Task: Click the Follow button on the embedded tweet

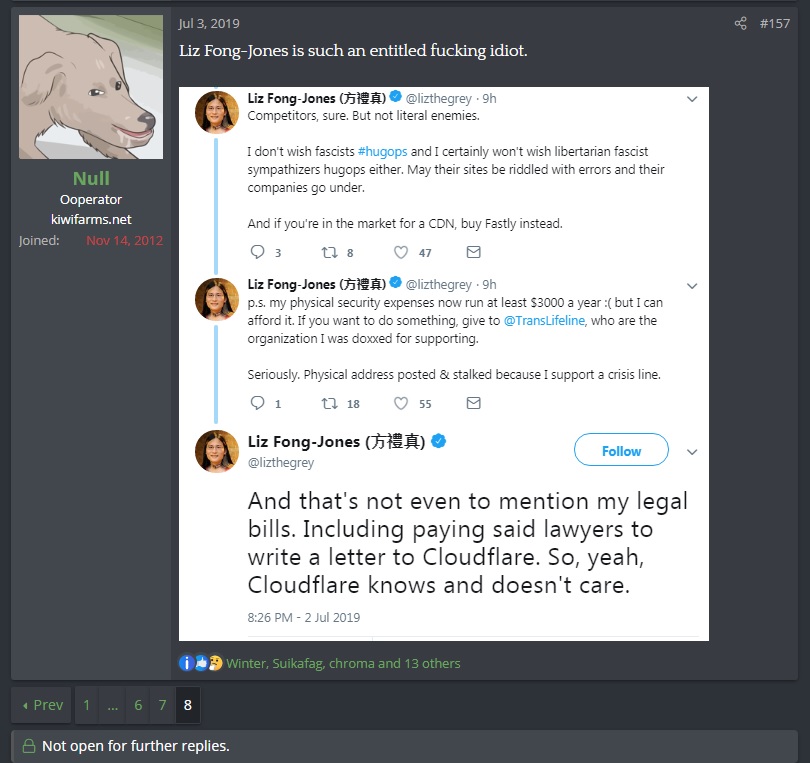Action: pos(620,450)
